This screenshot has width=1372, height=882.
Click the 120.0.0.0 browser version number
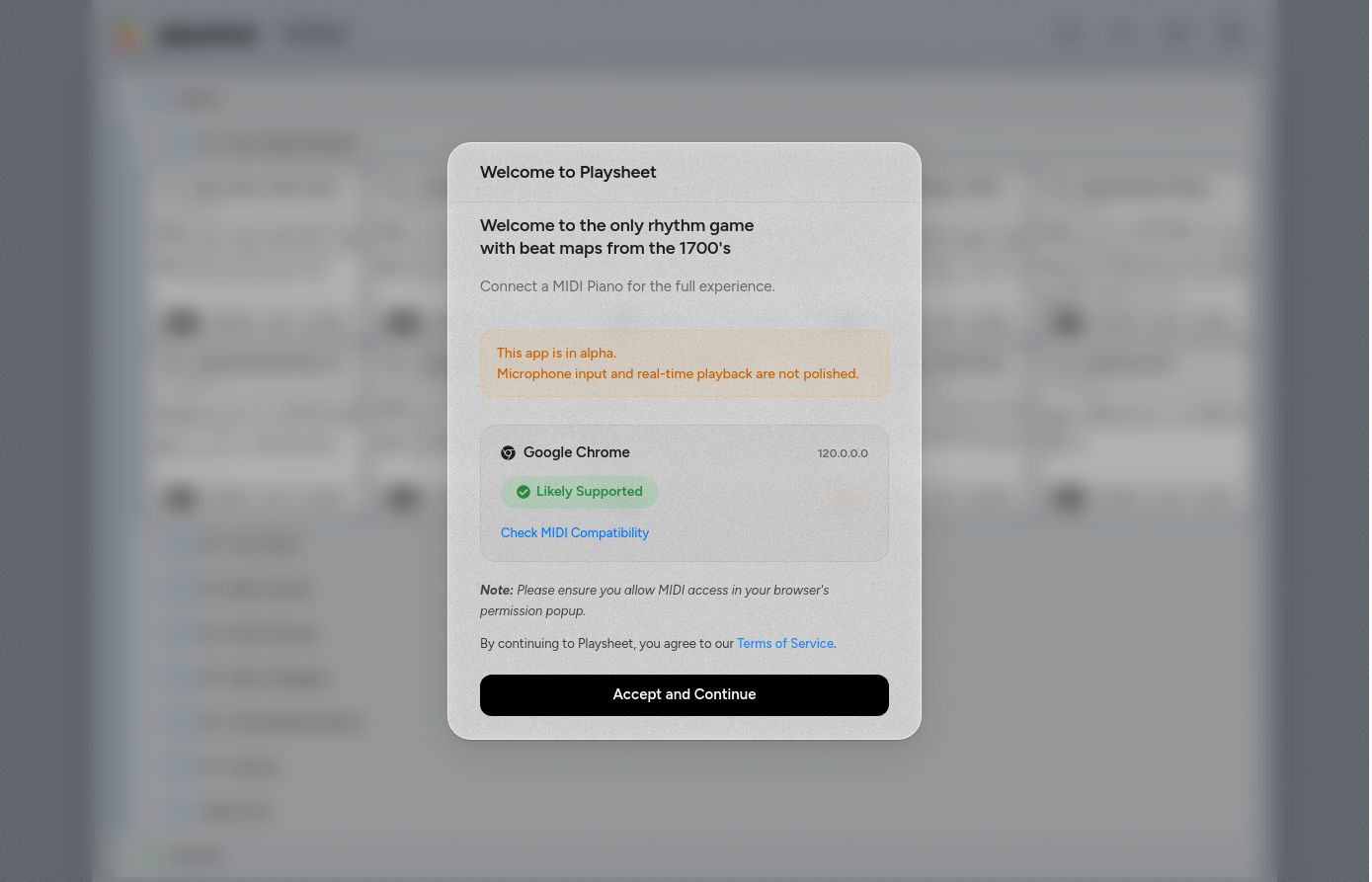tap(843, 453)
